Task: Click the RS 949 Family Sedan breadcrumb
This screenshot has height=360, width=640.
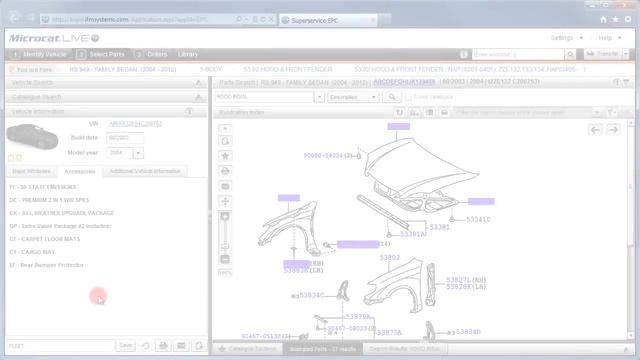Action: pos(123,70)
